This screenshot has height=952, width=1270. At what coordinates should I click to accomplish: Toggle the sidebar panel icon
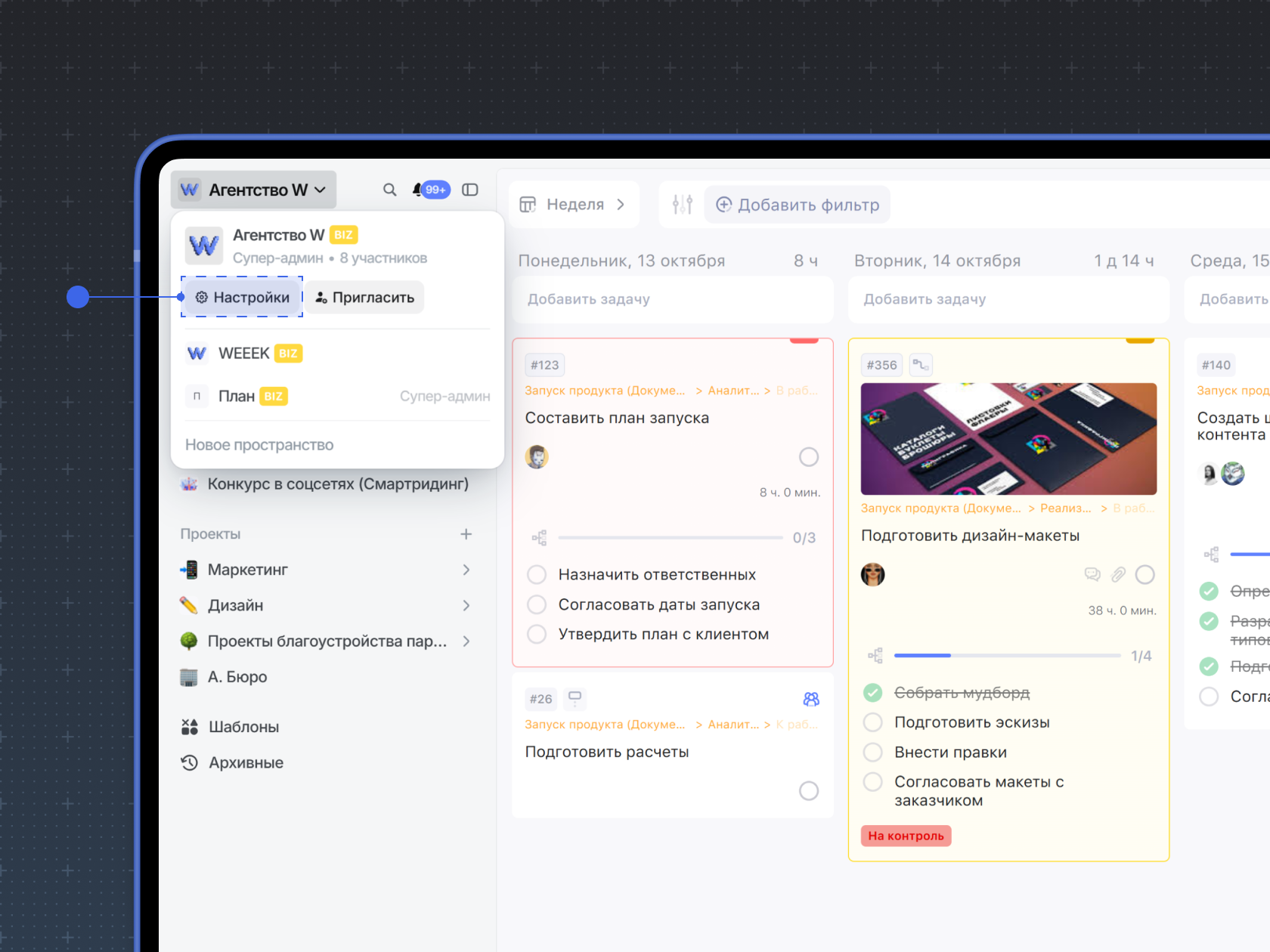coord(470,190)
